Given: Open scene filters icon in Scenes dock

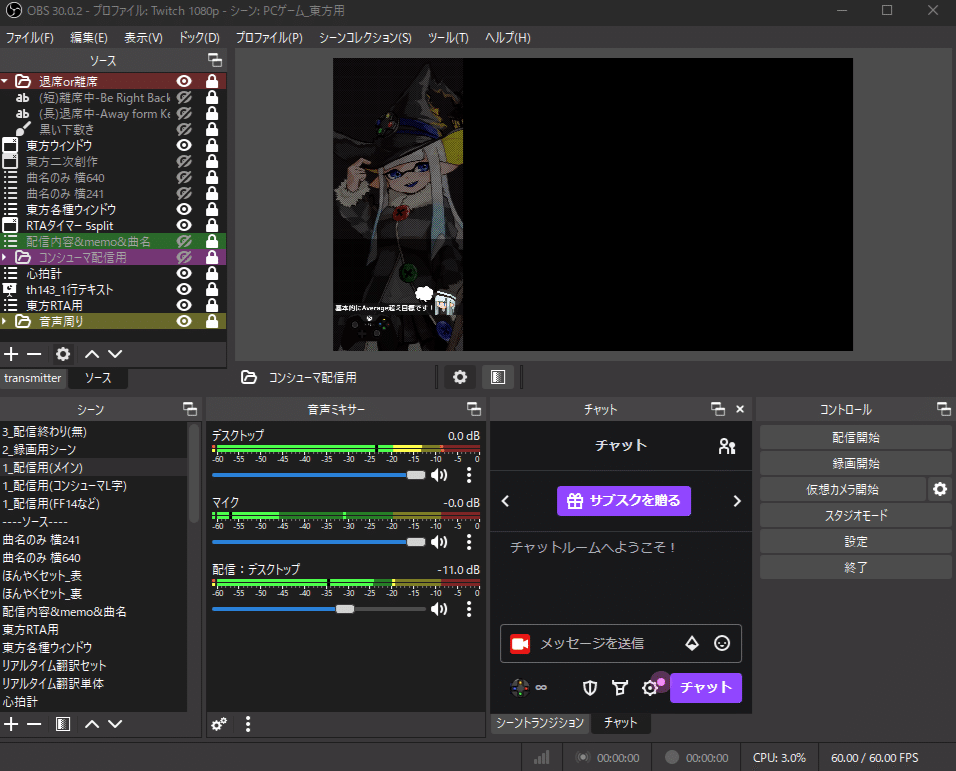Looking at the screenshot, I should [x=63, y=724].
